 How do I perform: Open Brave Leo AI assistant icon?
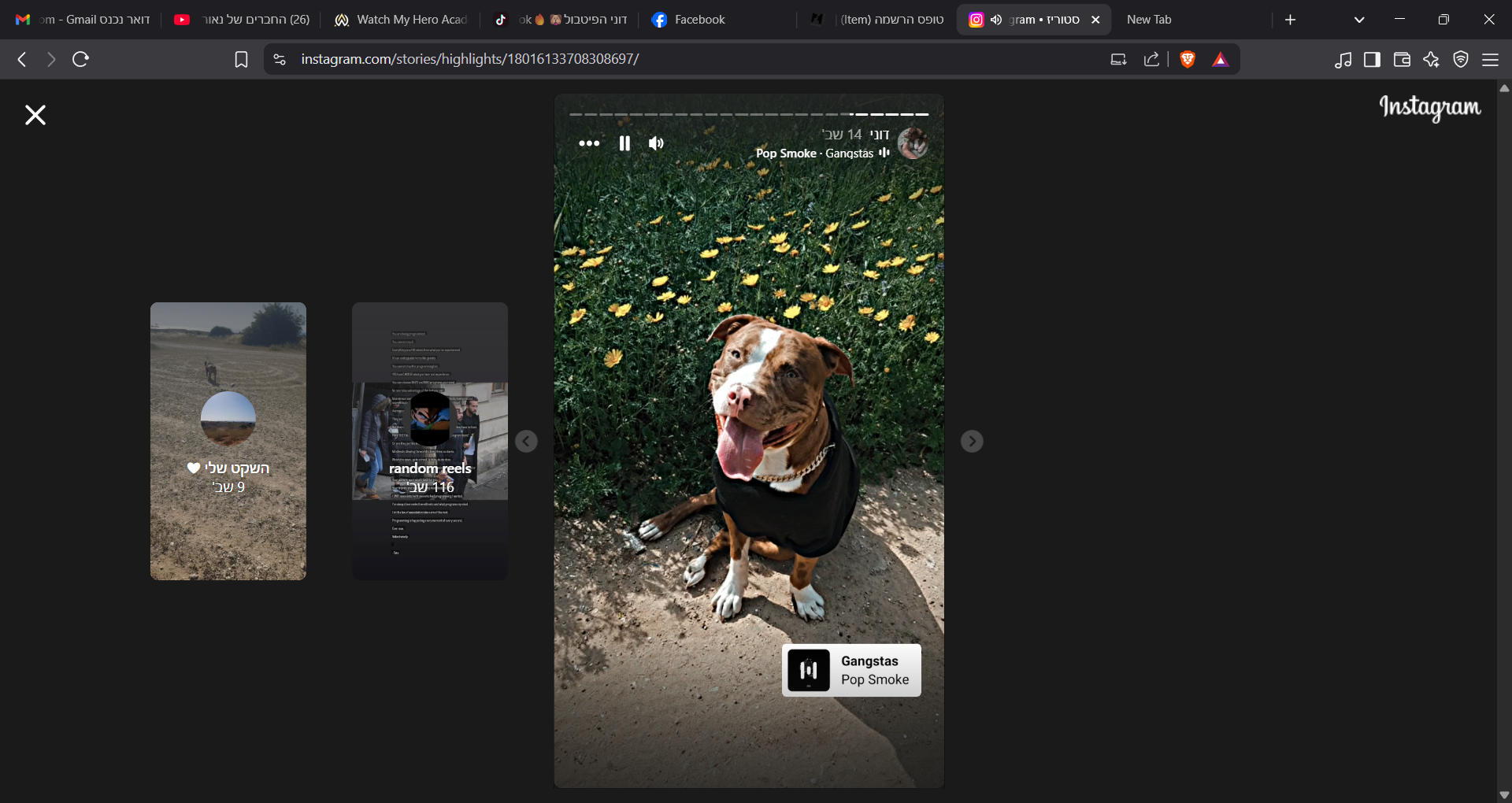click(x=1431, y=59)
